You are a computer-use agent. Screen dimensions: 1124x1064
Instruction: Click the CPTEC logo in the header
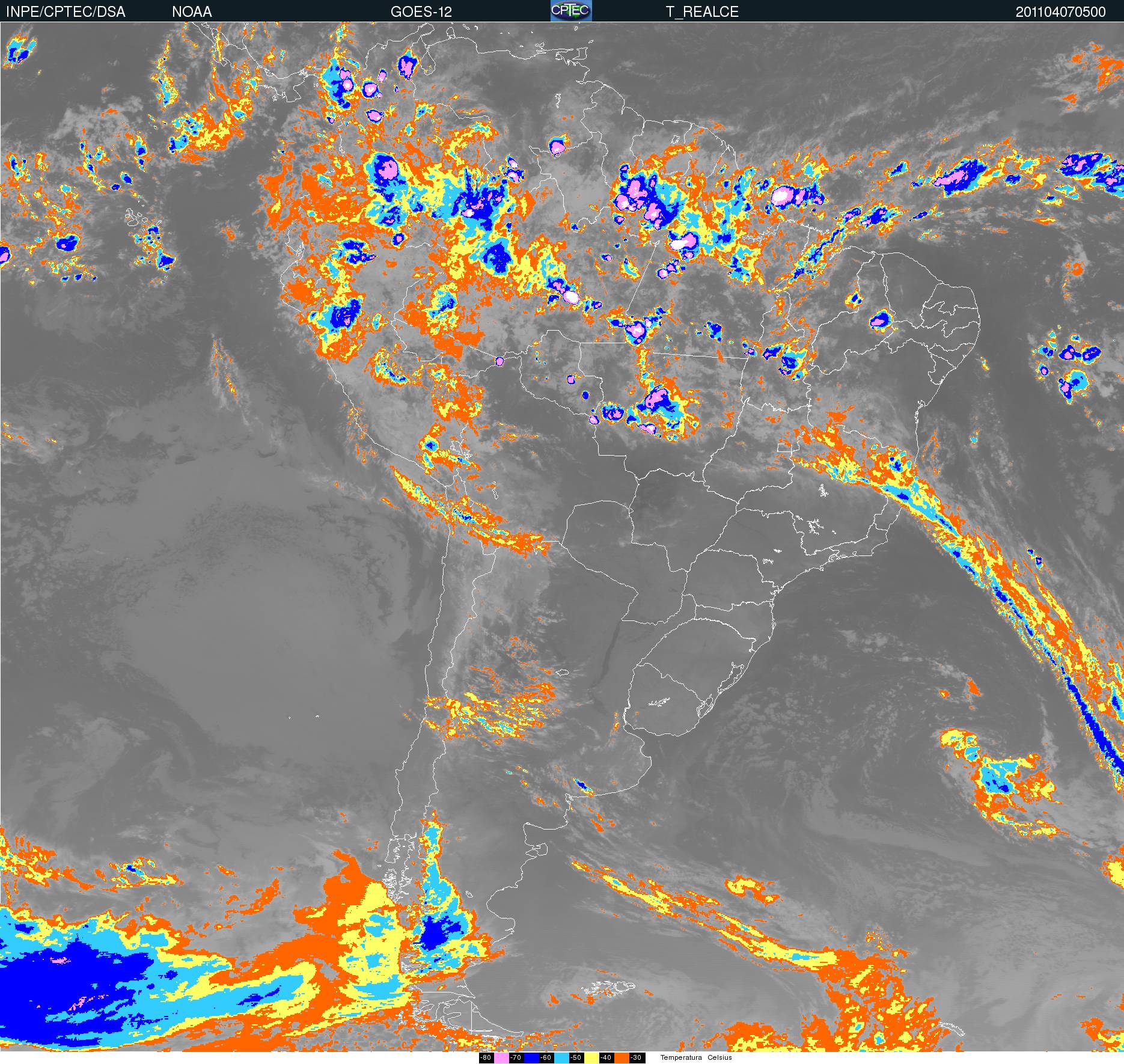pos(571,10)
